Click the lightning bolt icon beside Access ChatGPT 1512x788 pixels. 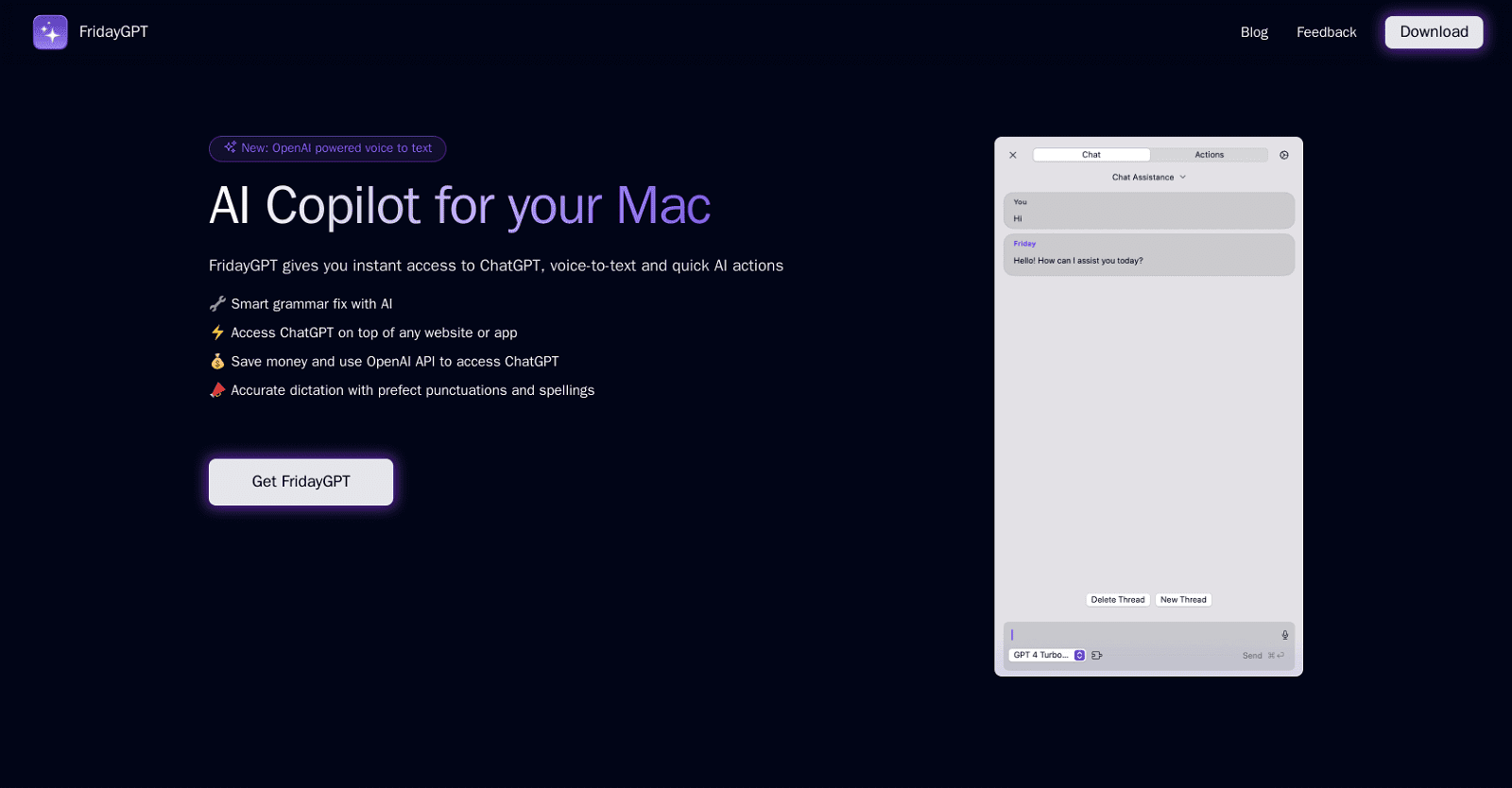point(217,333)
